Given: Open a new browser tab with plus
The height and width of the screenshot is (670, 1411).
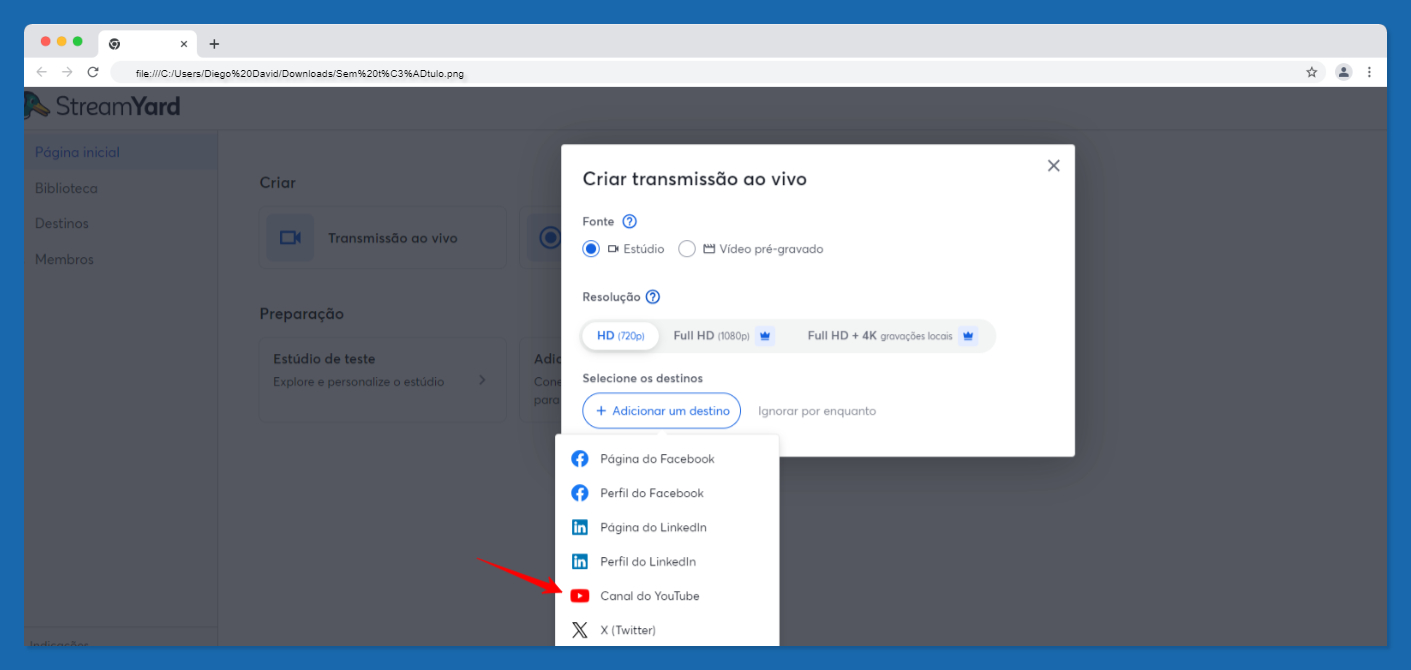Looking at the screenshot, I should tap(214, 44).
